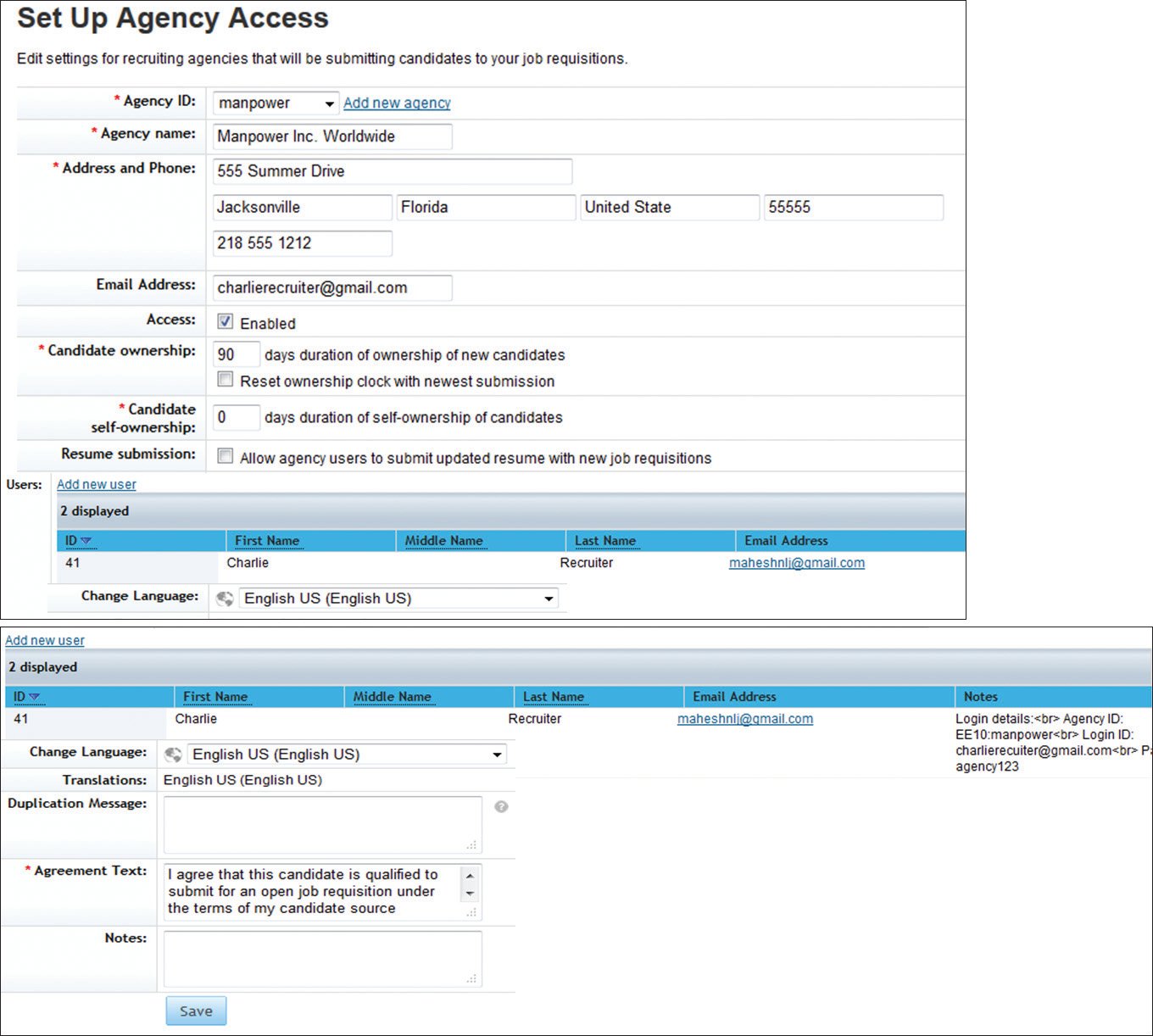
Task: Open lower Change Language dropdown
Action: pos(347,755)
